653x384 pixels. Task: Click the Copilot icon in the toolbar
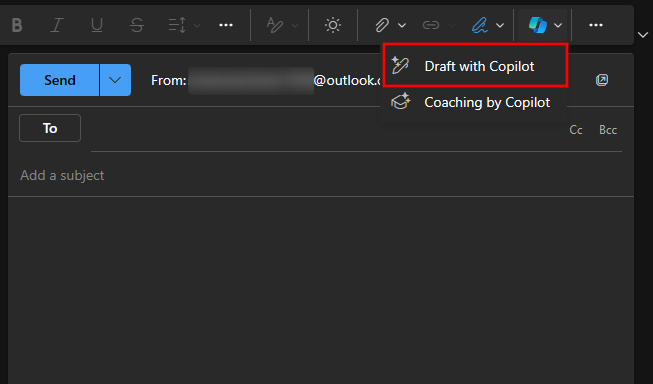pos(537,25)
